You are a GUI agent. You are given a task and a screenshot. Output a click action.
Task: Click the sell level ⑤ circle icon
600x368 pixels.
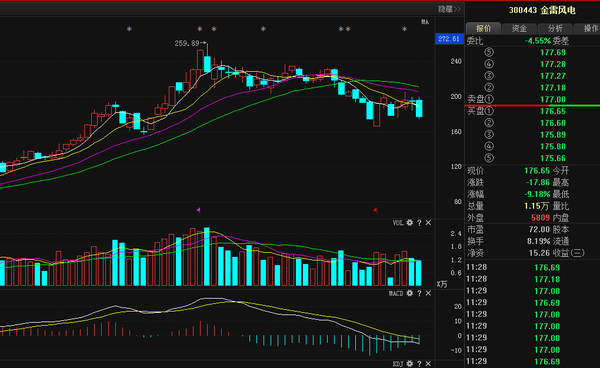click(489, 52)
